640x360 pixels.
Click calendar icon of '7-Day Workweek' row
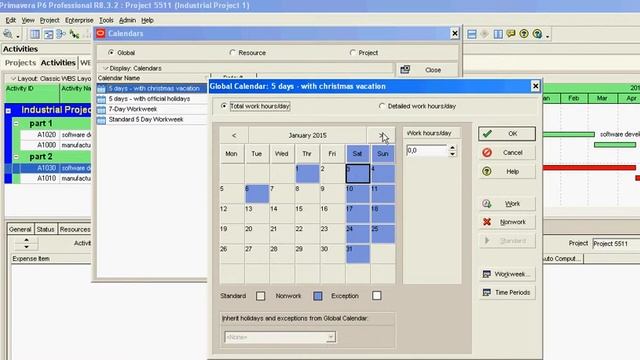point(101,109)
